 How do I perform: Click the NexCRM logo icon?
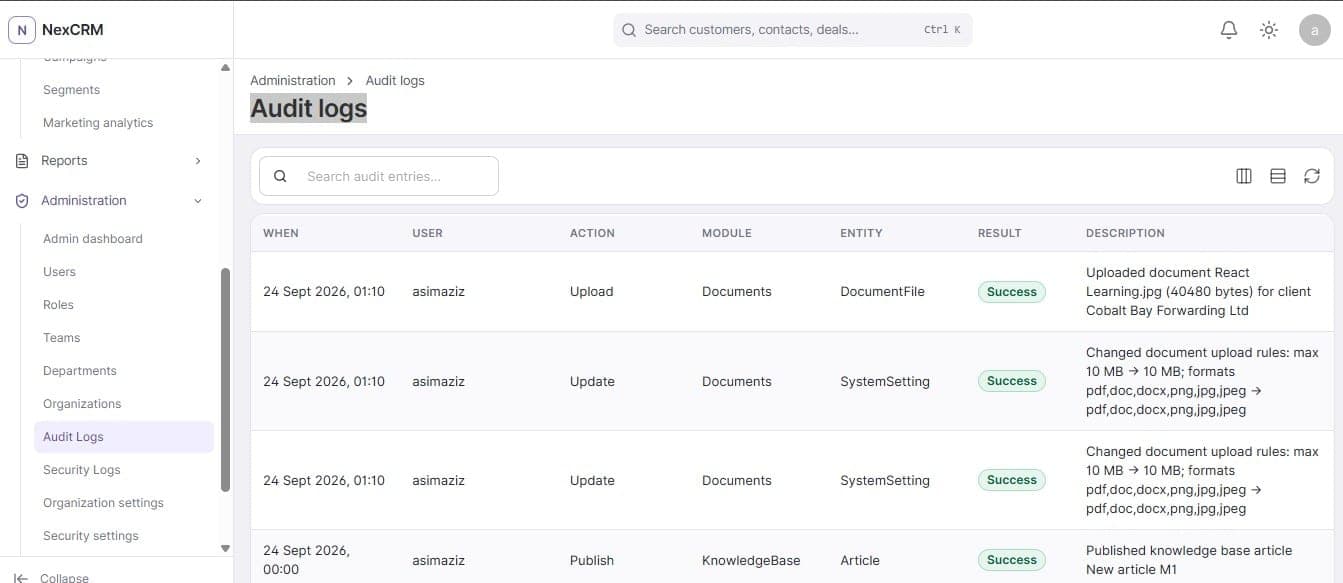[x=22, y=30]
